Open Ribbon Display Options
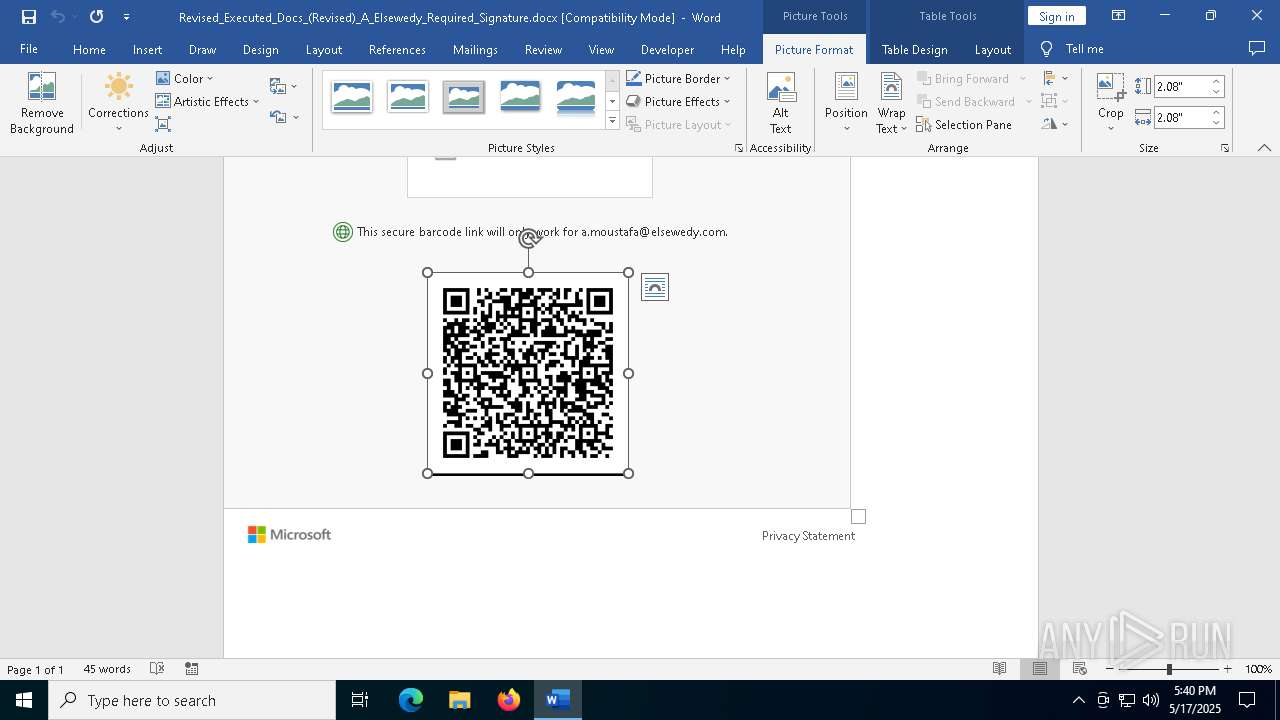Image resolution: width=1280 pixels, height=720 pixels. point(1119,16)
